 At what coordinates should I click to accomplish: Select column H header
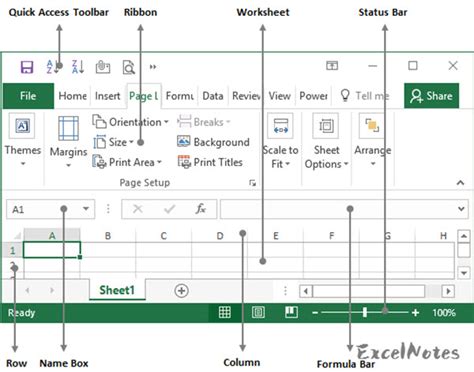pyautogui.click(x=443, y=236)
